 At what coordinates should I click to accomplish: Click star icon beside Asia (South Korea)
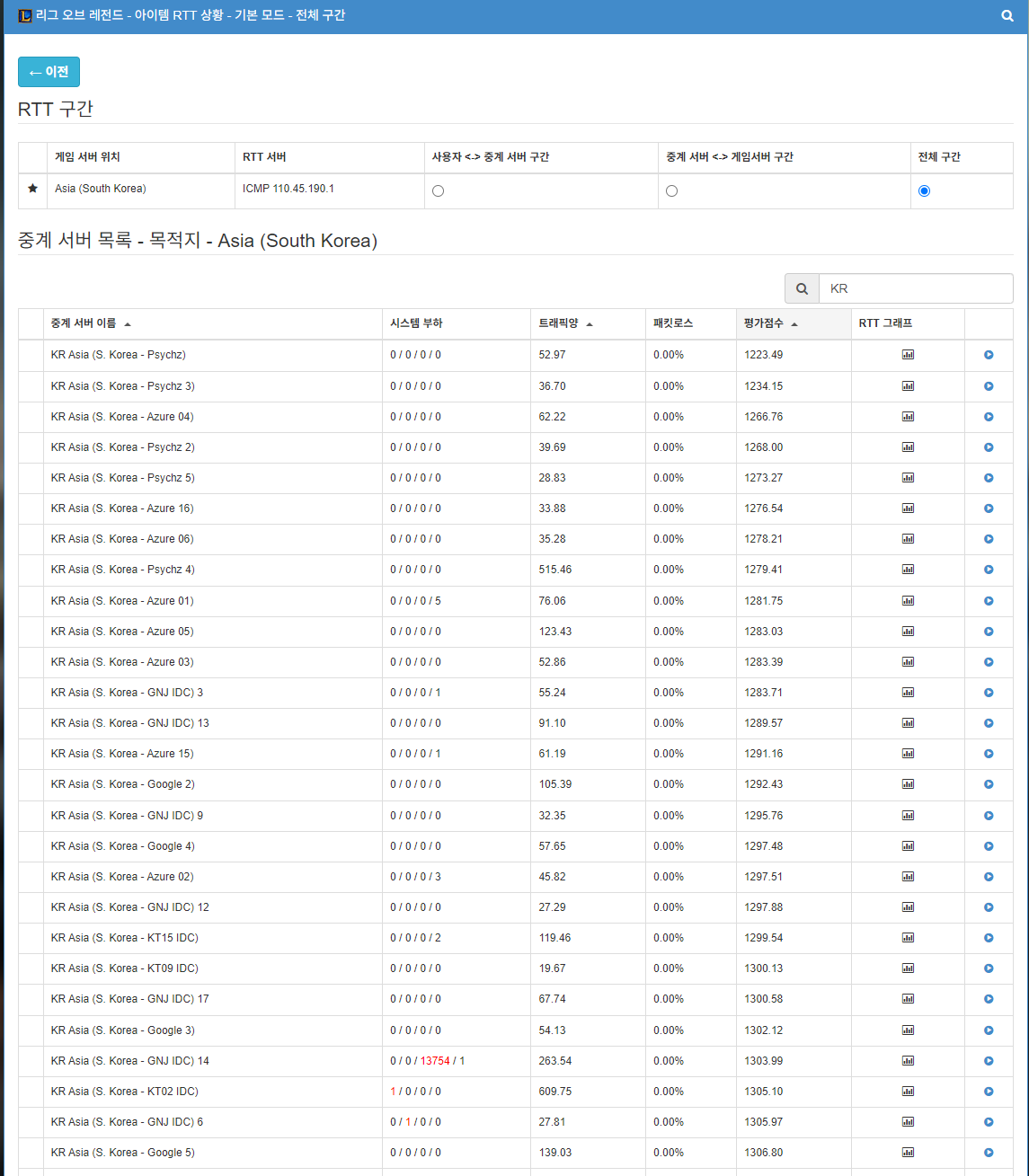pyautogui.click(x=33, y=189)
